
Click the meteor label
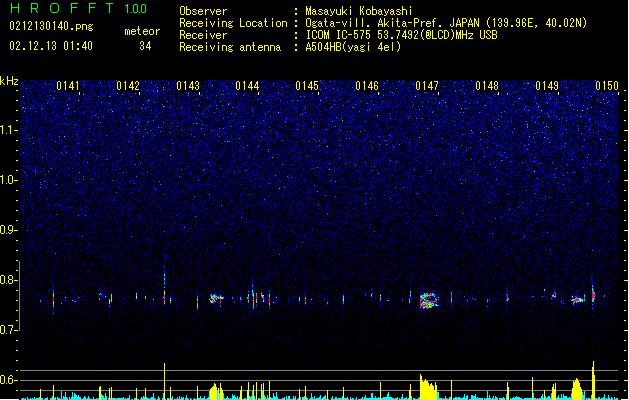(x=142, y=31)
